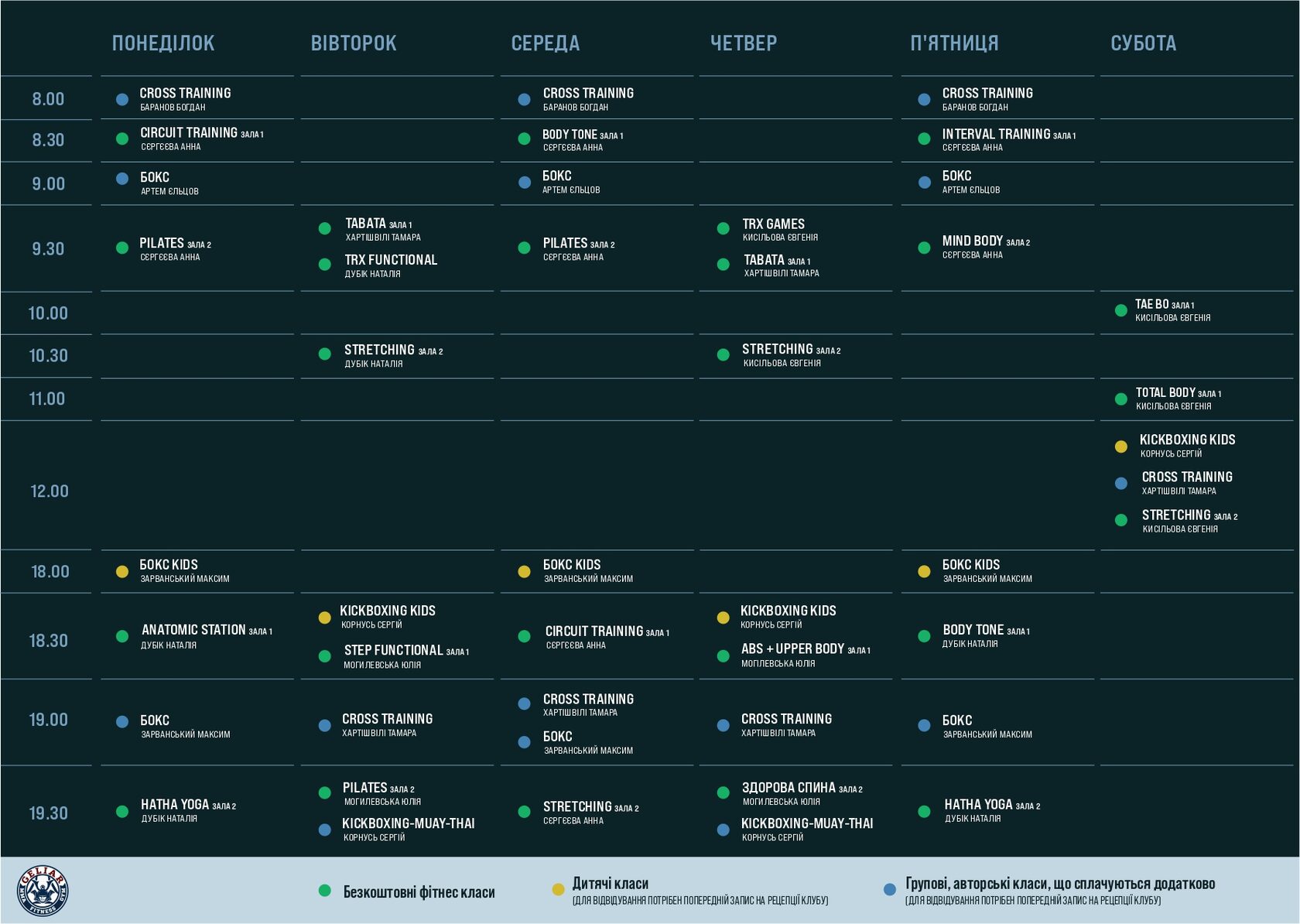Click the Geliar fitness club logo
The image size is (1300, 924).
(x=43, y=891)
